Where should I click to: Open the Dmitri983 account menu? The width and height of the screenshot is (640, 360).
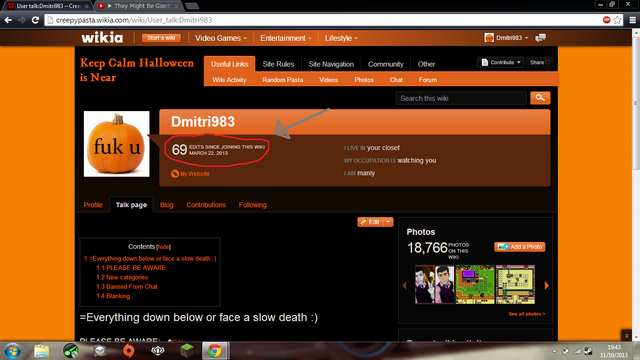(506, 38)
